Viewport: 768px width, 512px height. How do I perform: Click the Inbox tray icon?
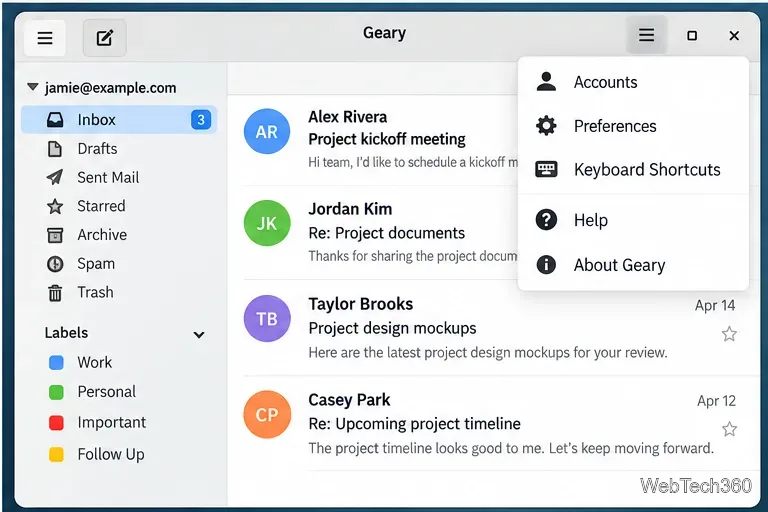point(55,120)
